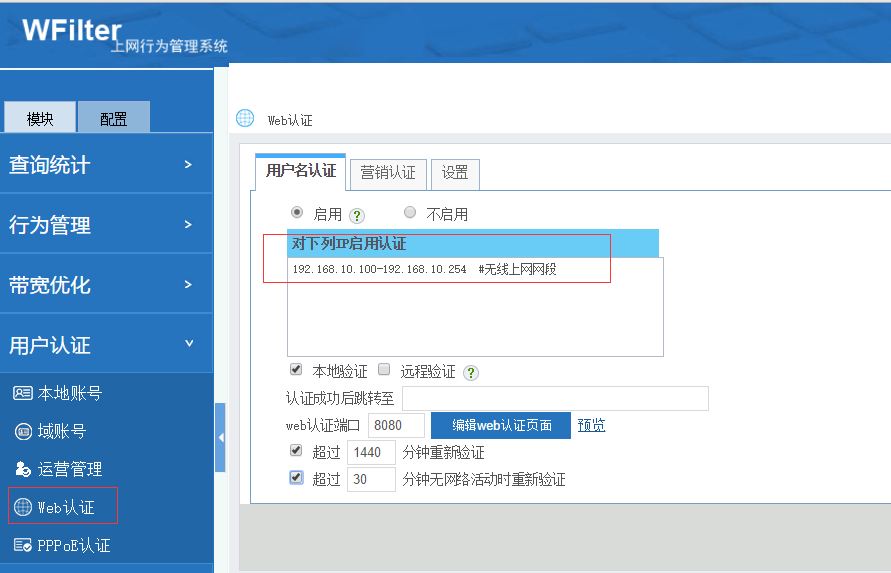Toggle the 本地验证 checkbox
The height and width of the screenshot is (573, 891).
pos(296,370)
